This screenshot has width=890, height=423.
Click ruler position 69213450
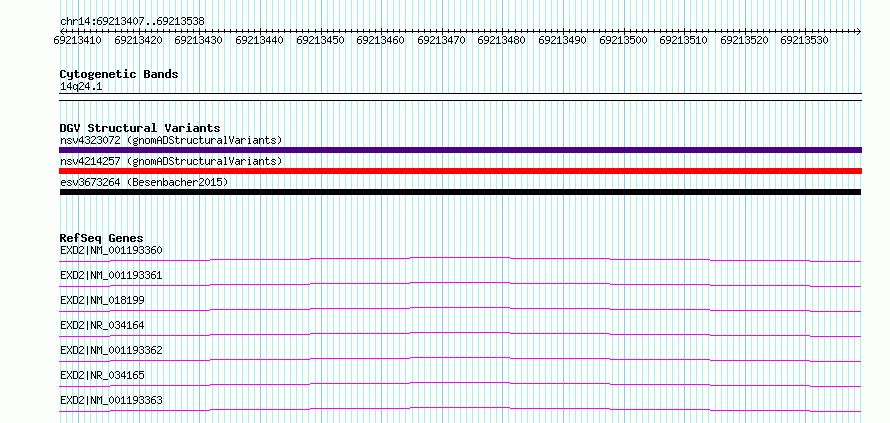[320, 40]
